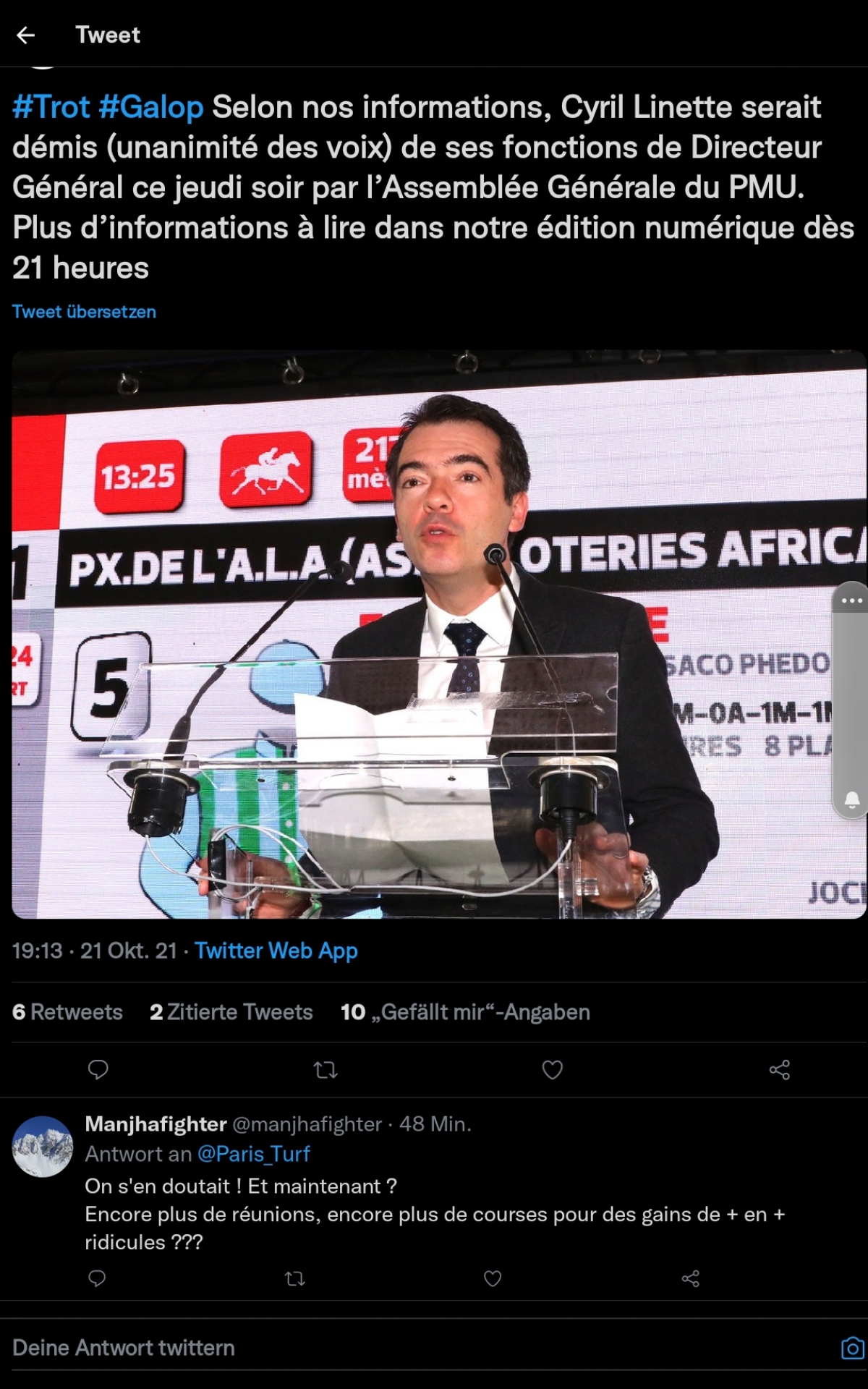Open the floating three-dots side panel
Image resolution: width=868 pixels, height=1389 pixels.
tap(851, 600)
